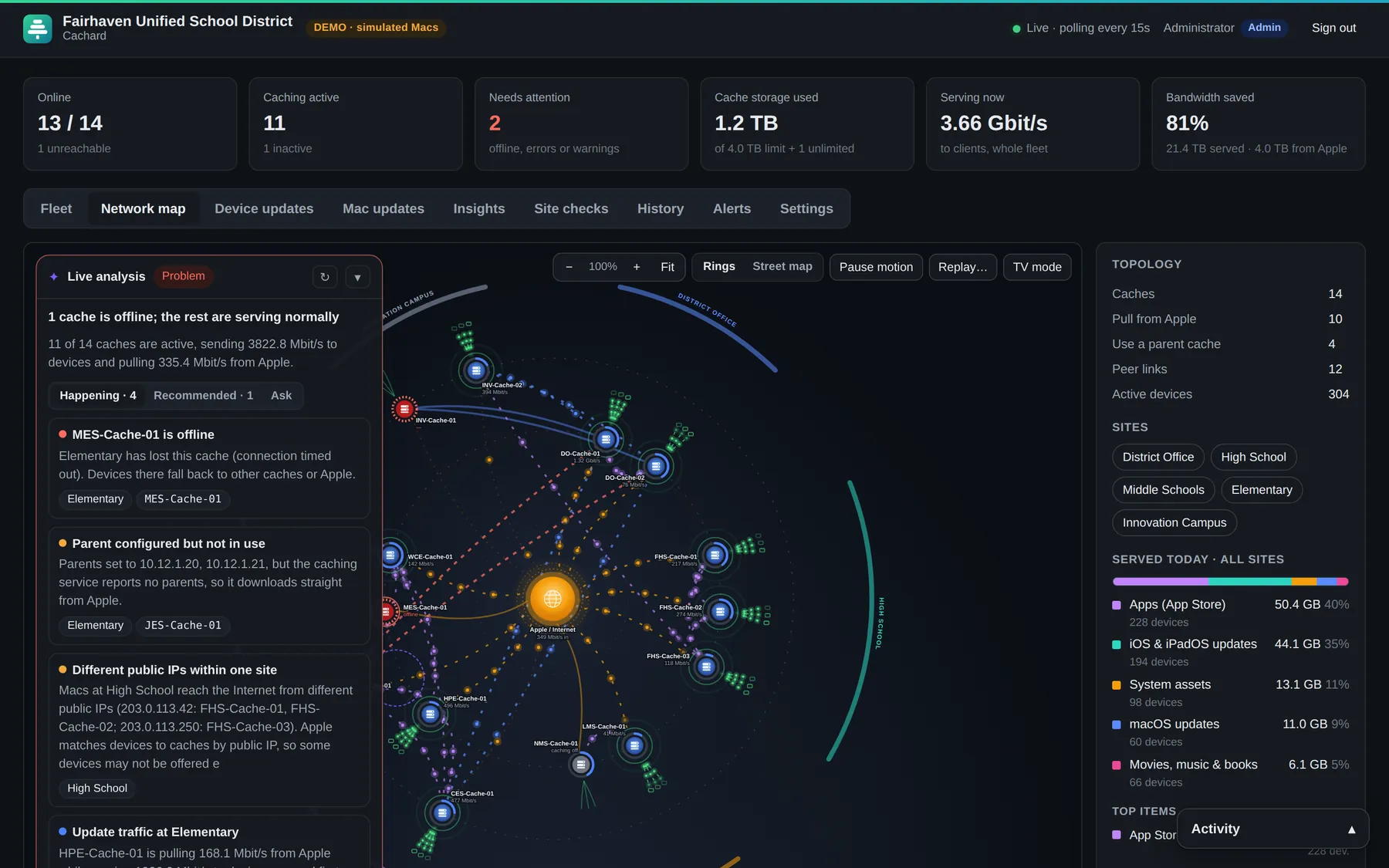This screenshot has height=868, width=1389.
Task: Switch map layout to Rings
Action: point(718,266)
